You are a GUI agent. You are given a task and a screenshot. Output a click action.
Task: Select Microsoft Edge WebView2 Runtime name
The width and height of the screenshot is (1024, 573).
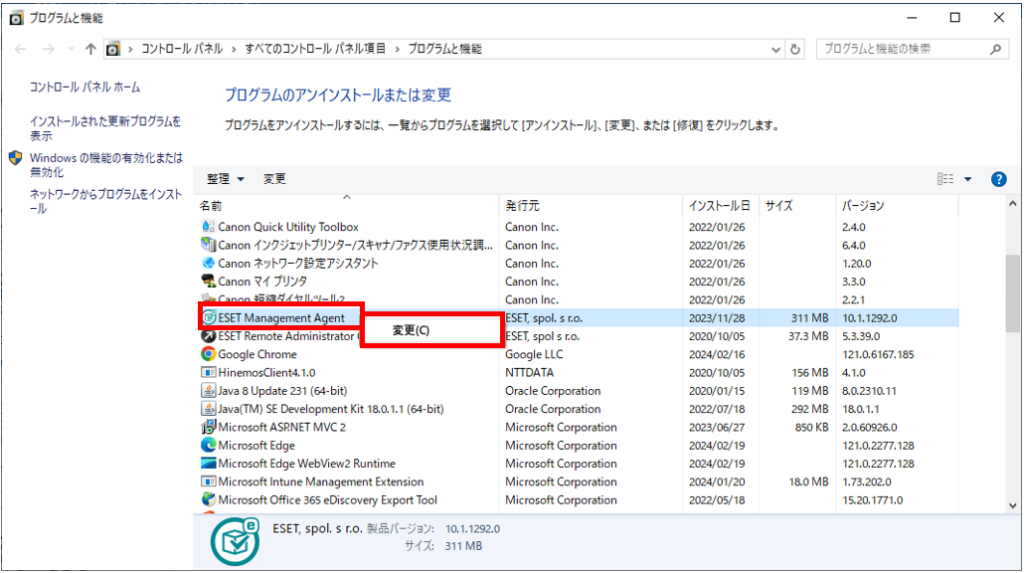306,463
